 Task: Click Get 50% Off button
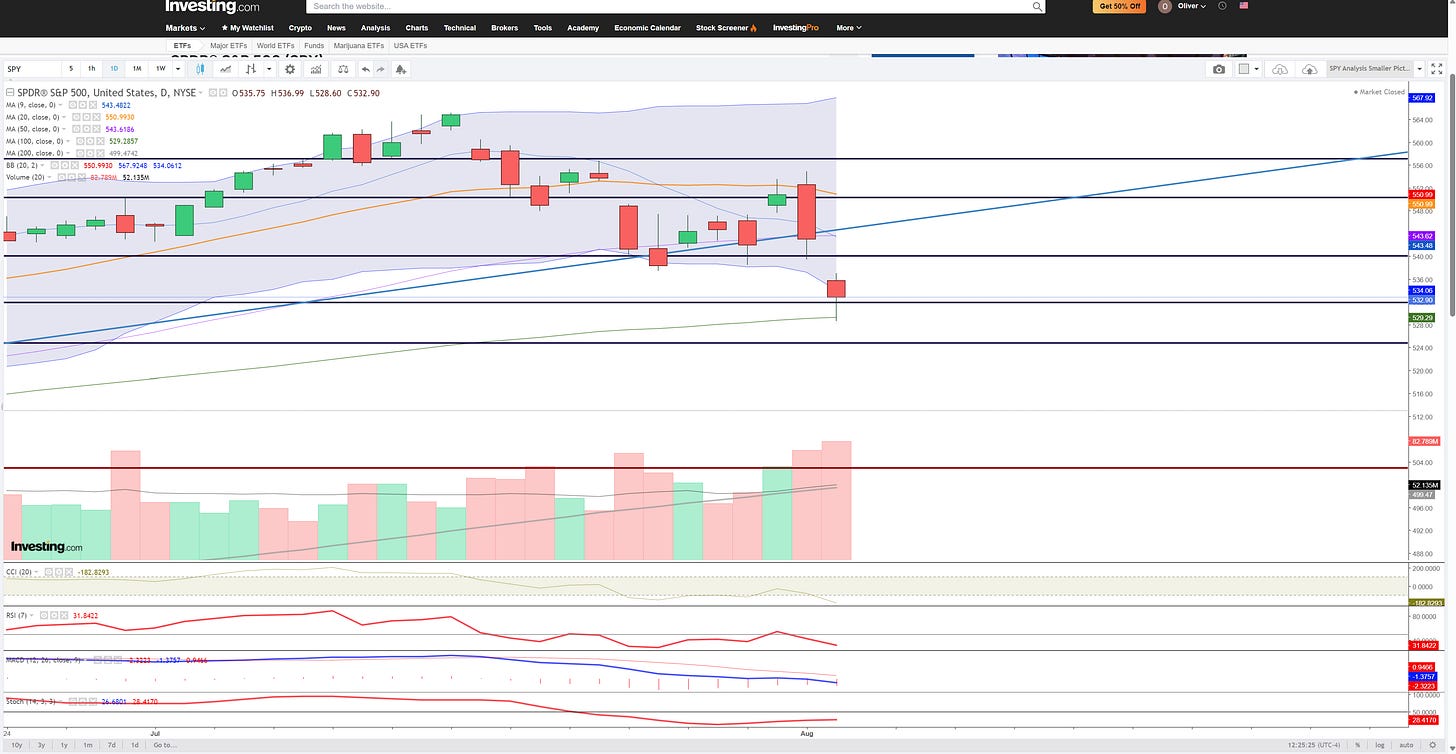(x=1120, y=6)
